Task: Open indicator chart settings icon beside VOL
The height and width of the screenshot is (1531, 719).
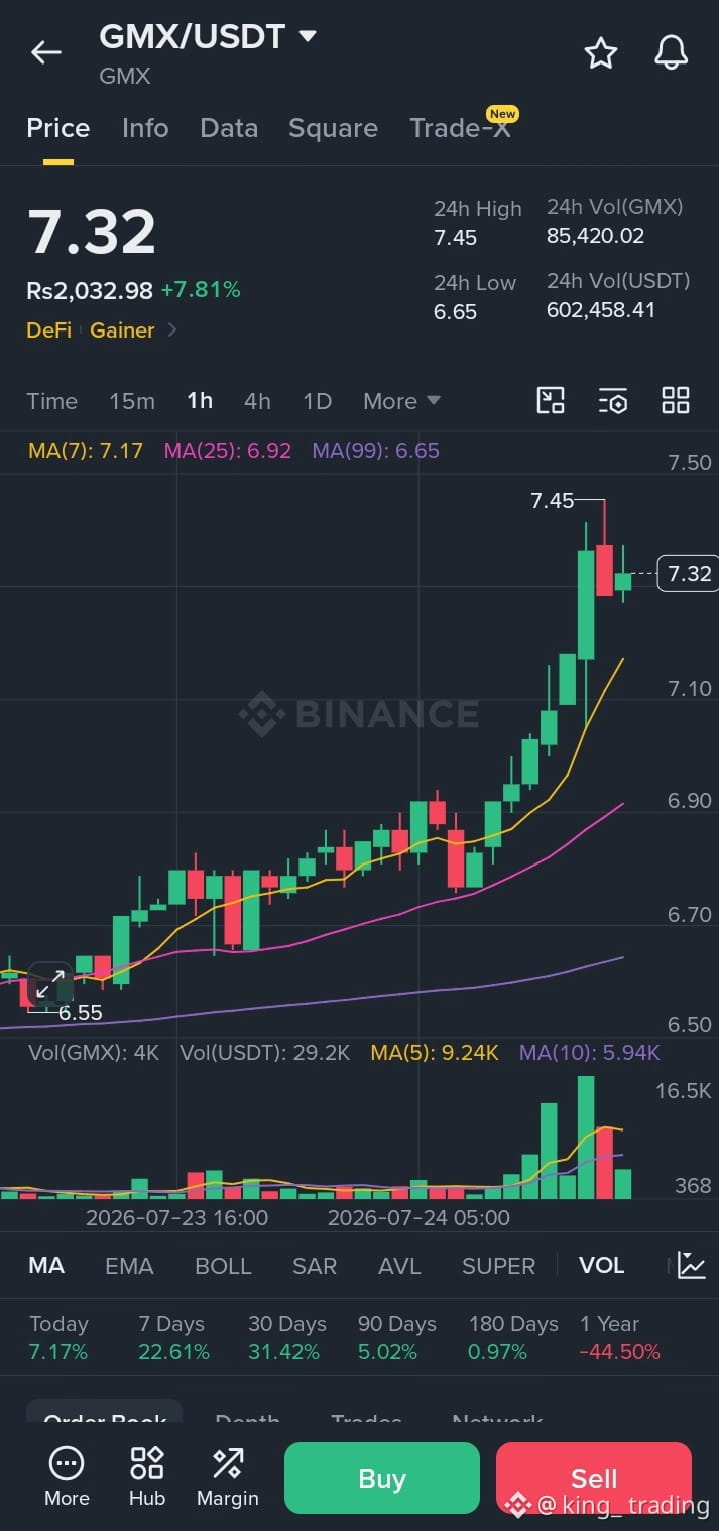Action: [x=691, y=1265]
